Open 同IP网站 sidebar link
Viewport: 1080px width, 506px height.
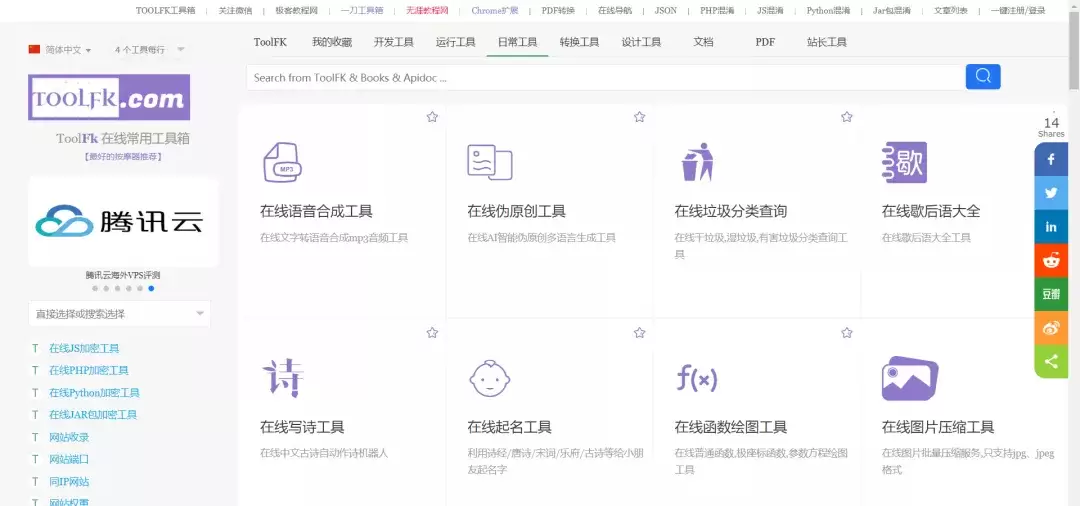point(69,481)
